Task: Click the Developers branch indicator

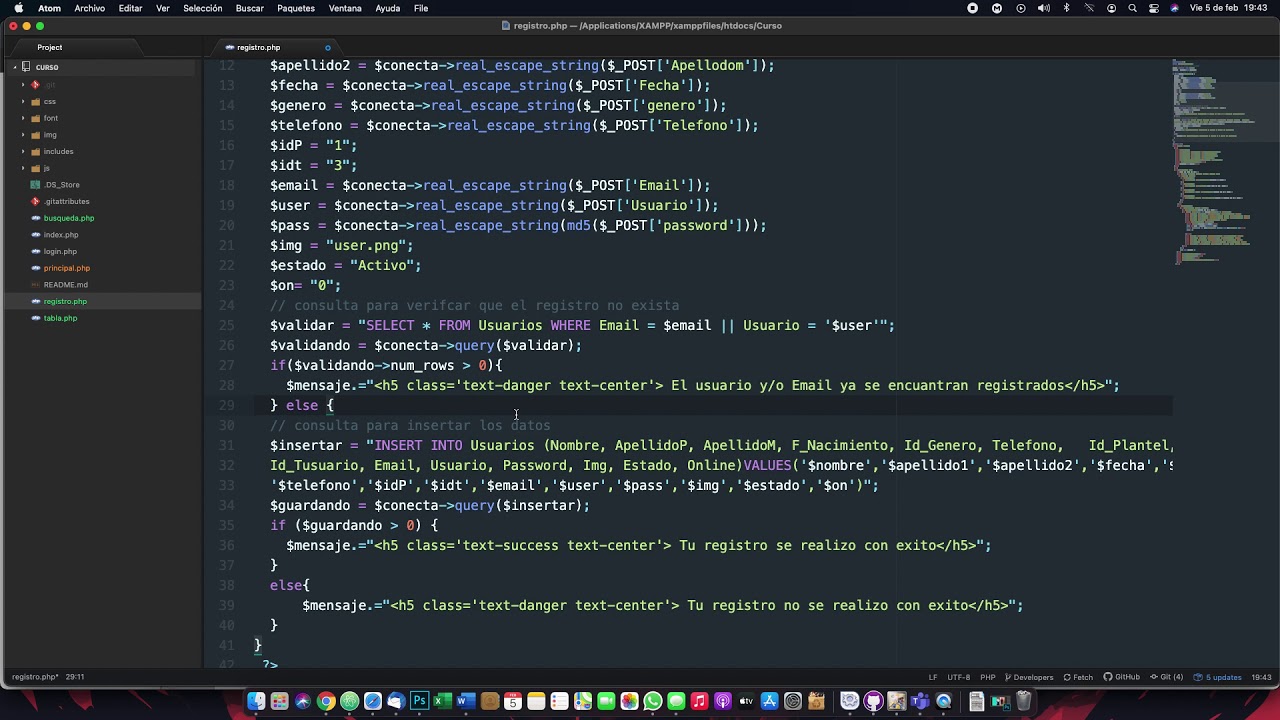Action: click(x=1030, y=677)
